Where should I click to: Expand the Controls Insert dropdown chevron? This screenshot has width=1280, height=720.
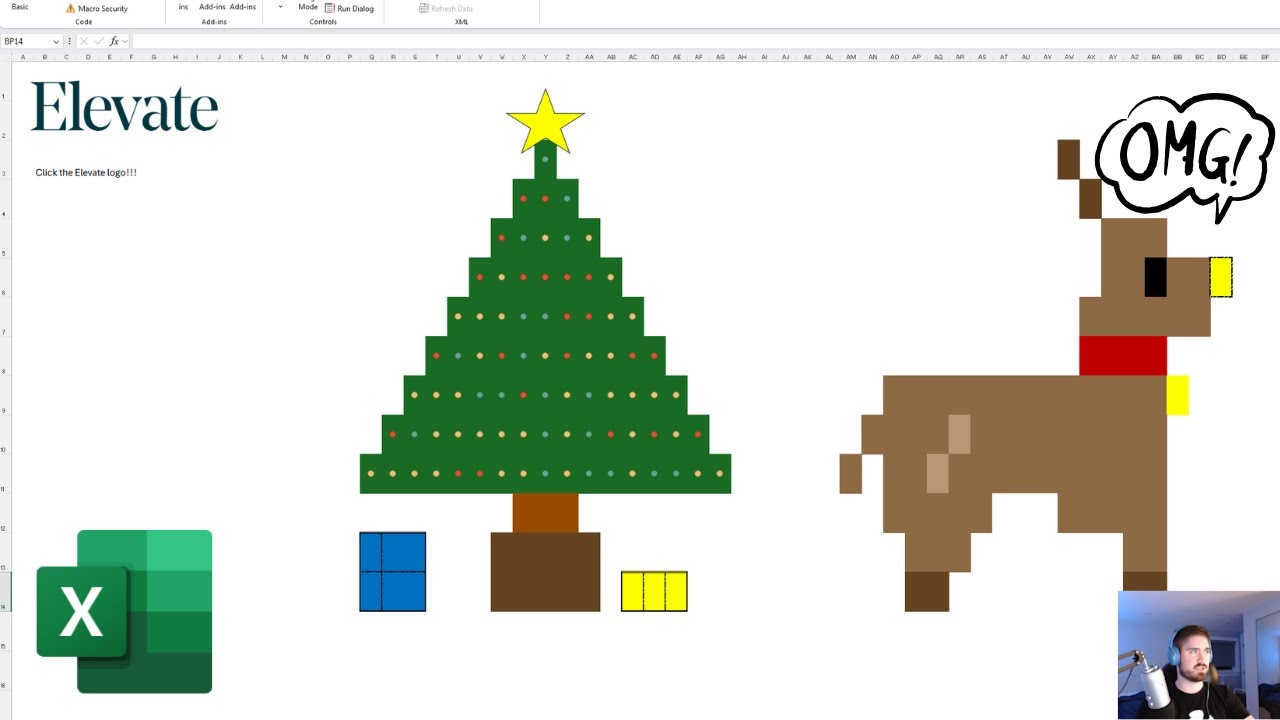tap(280, 6)
